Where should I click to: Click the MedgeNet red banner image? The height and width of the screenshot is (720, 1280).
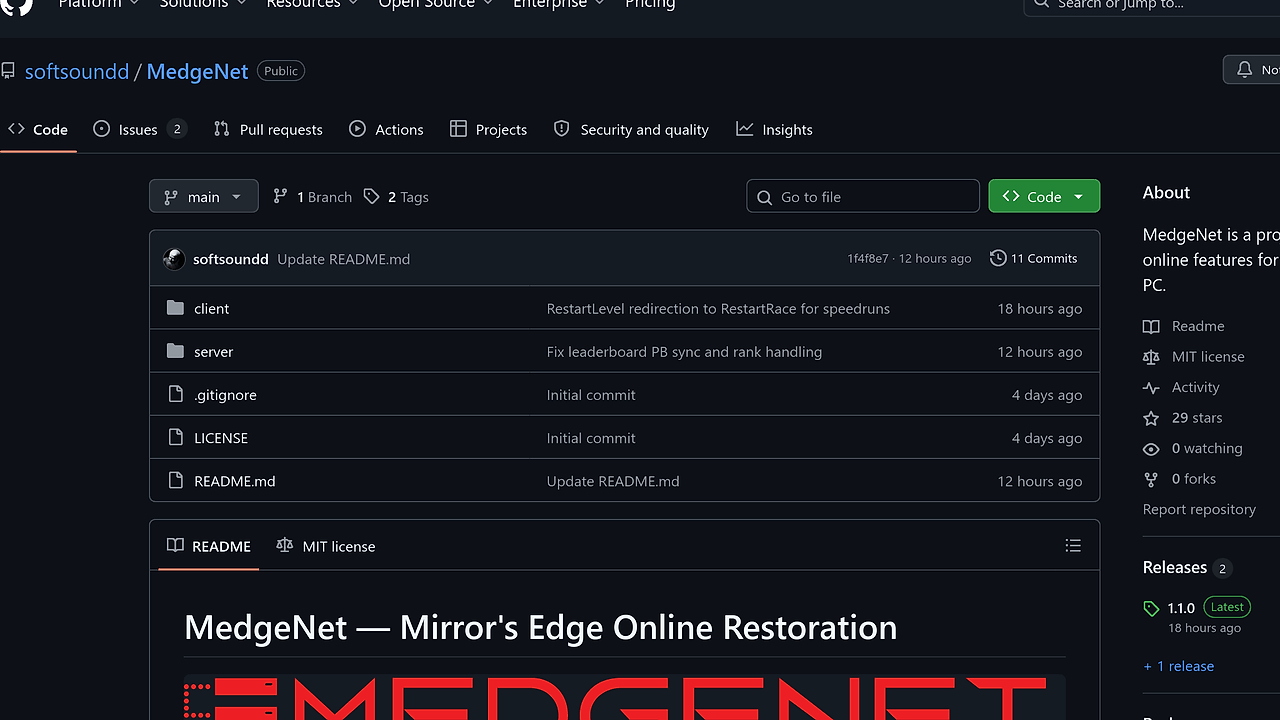[624, 697]
